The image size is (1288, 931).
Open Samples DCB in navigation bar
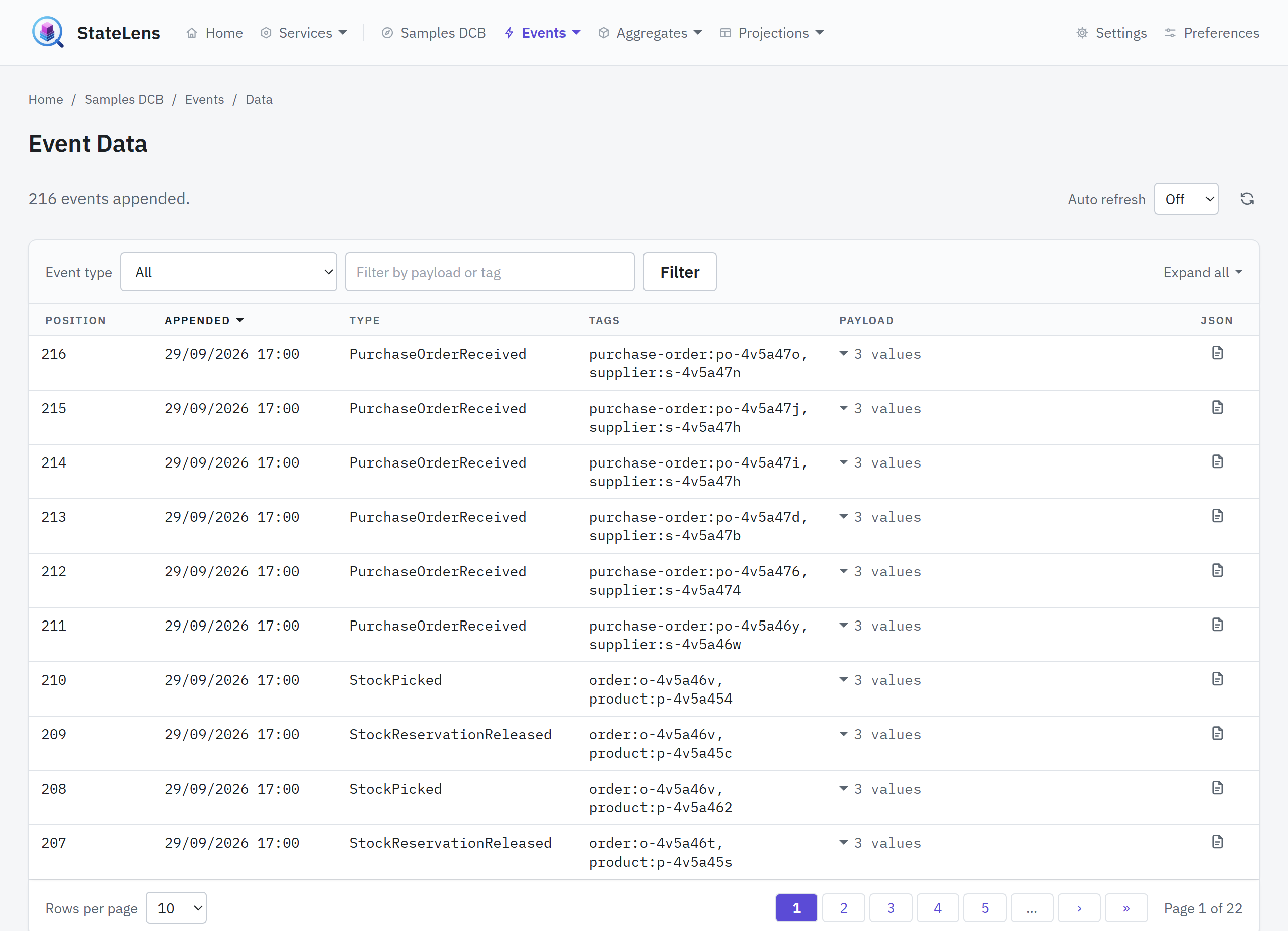pos(433,33)
